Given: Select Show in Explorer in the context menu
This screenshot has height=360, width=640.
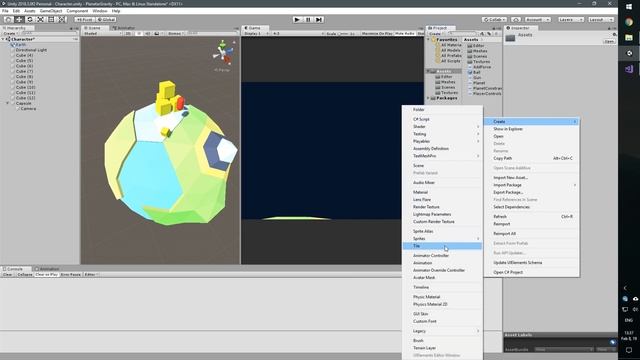Looking at the screenshot, I should pos(531,129).
